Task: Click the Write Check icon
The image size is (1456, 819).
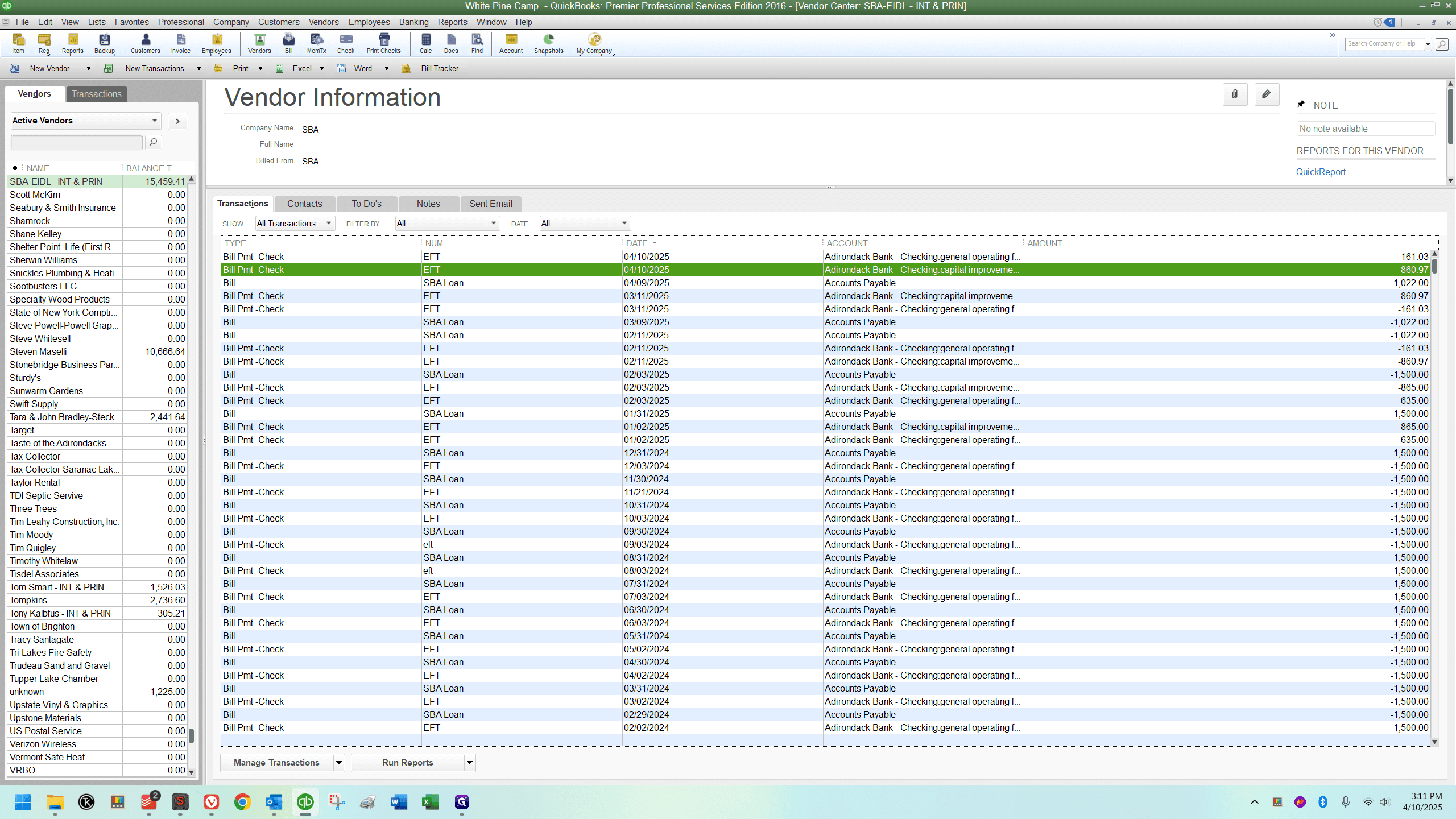Action: (346, 44)
